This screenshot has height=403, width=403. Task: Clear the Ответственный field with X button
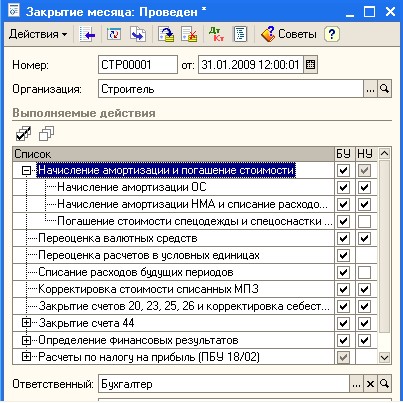point(370,384)
